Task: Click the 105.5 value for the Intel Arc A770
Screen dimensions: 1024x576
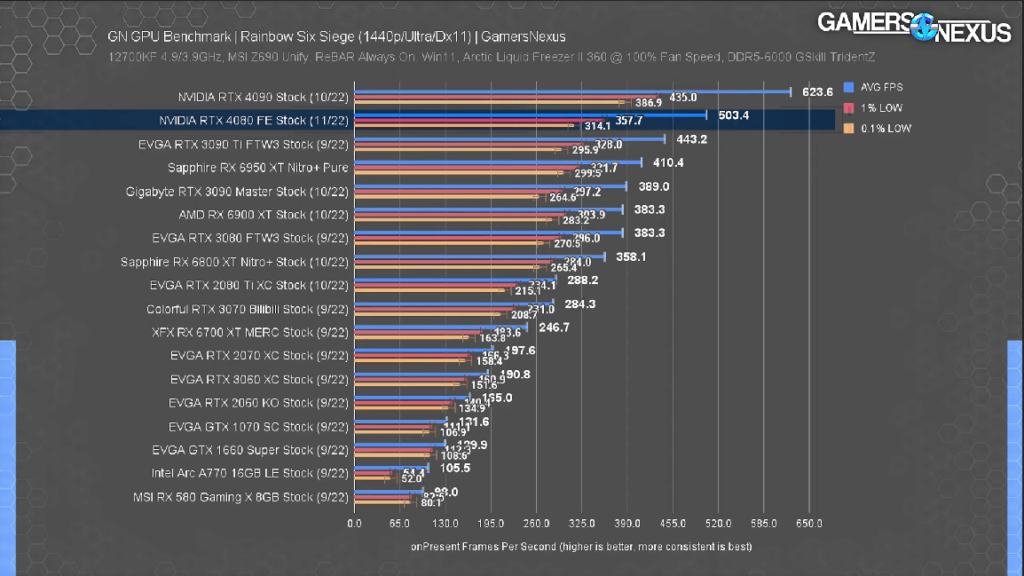Action: (x=455, y=468)
